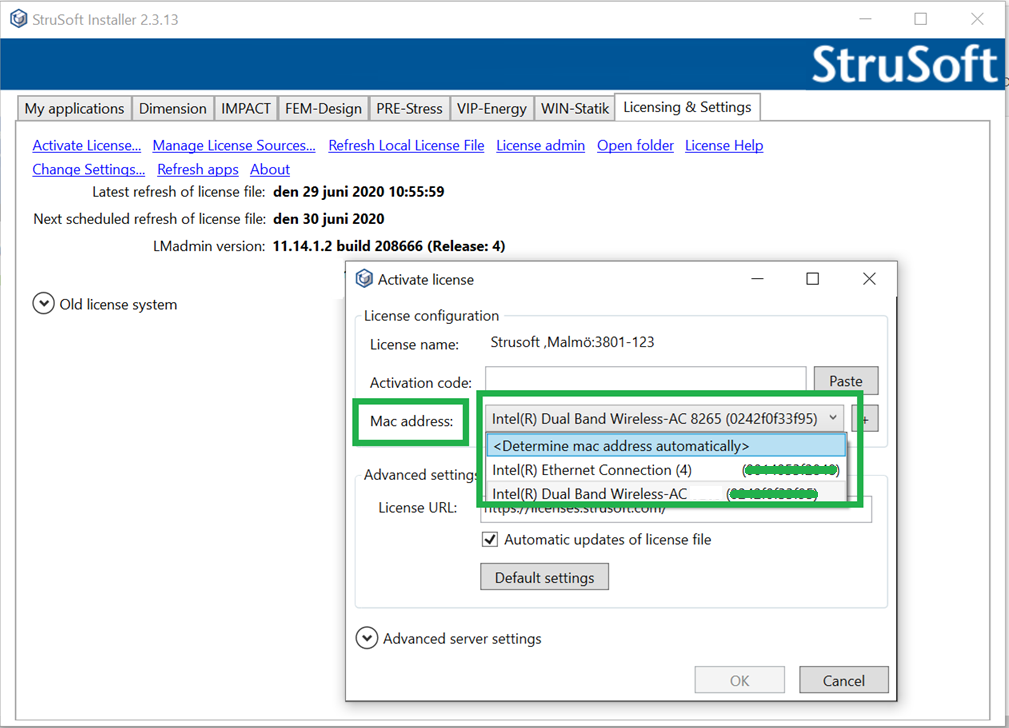Open Manage License Sources link
This screenshot has width=1009, height=728.
(x=234, y=145)
